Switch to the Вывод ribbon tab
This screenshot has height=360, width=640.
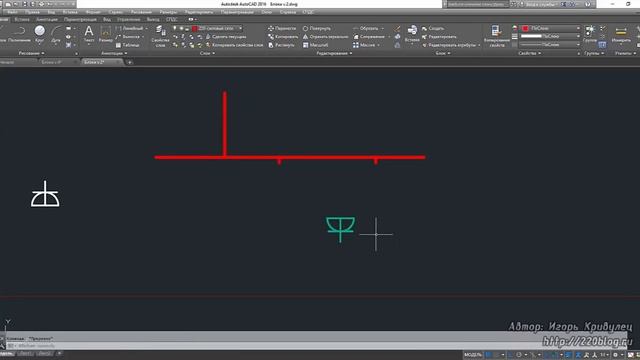tap(153, 19)
